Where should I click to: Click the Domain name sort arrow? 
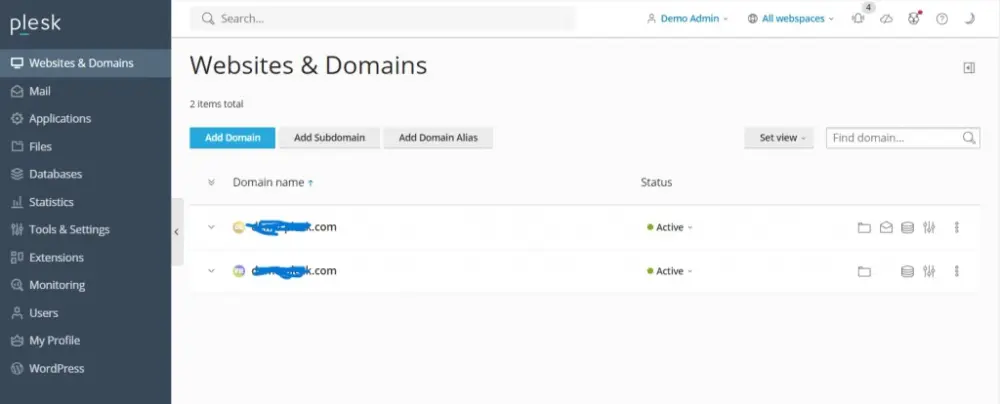(311, 183)
